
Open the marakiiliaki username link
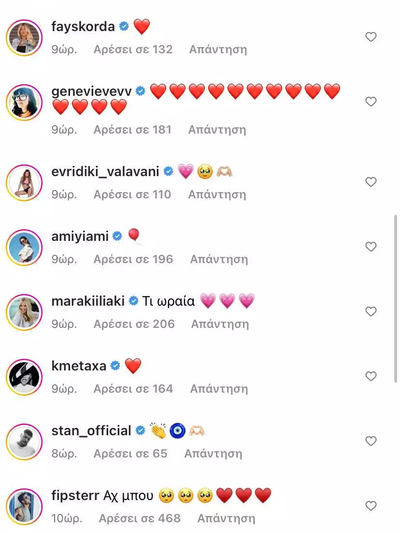tap(88, 301)
